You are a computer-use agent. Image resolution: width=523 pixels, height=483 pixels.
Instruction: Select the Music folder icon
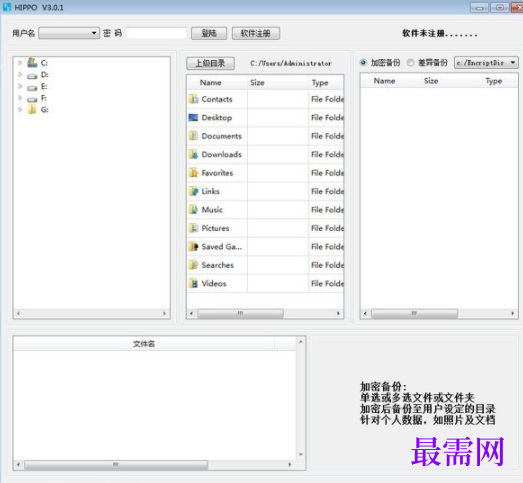pyautogui.click(x=193, y=209)
